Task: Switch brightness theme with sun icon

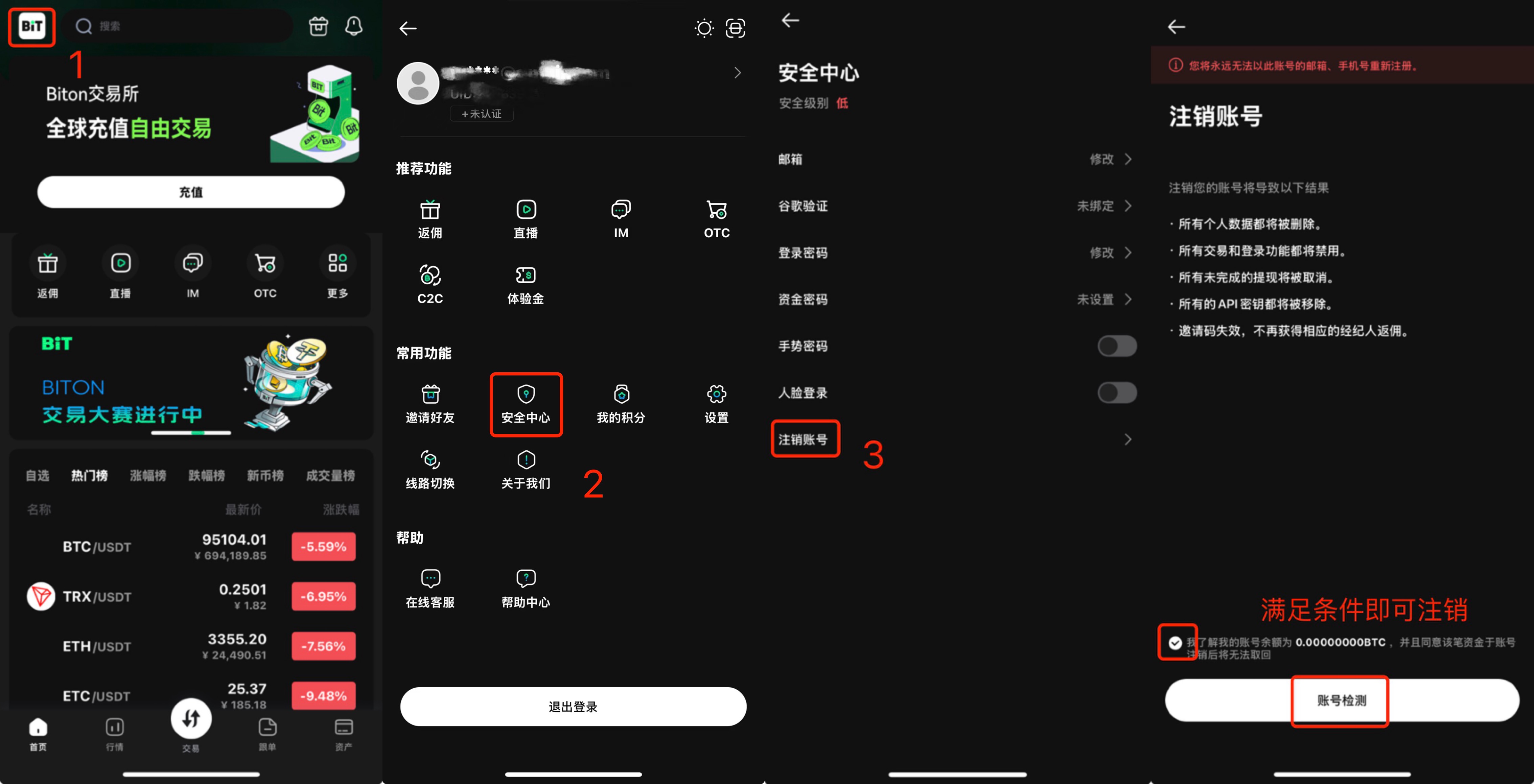Action: click(704, 28)
